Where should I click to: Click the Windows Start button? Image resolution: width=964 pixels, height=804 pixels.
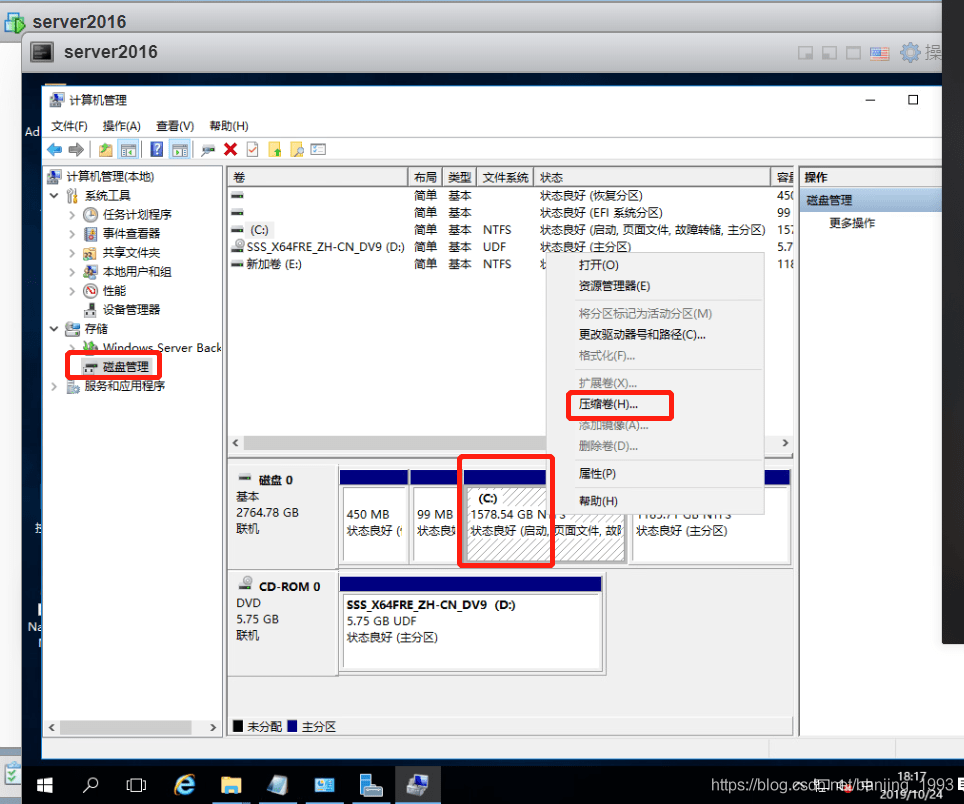coord(45,784)
